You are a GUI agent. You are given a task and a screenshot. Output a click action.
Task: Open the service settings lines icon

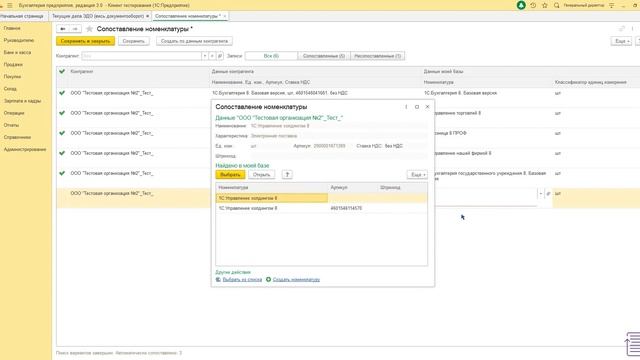[611, 5]
